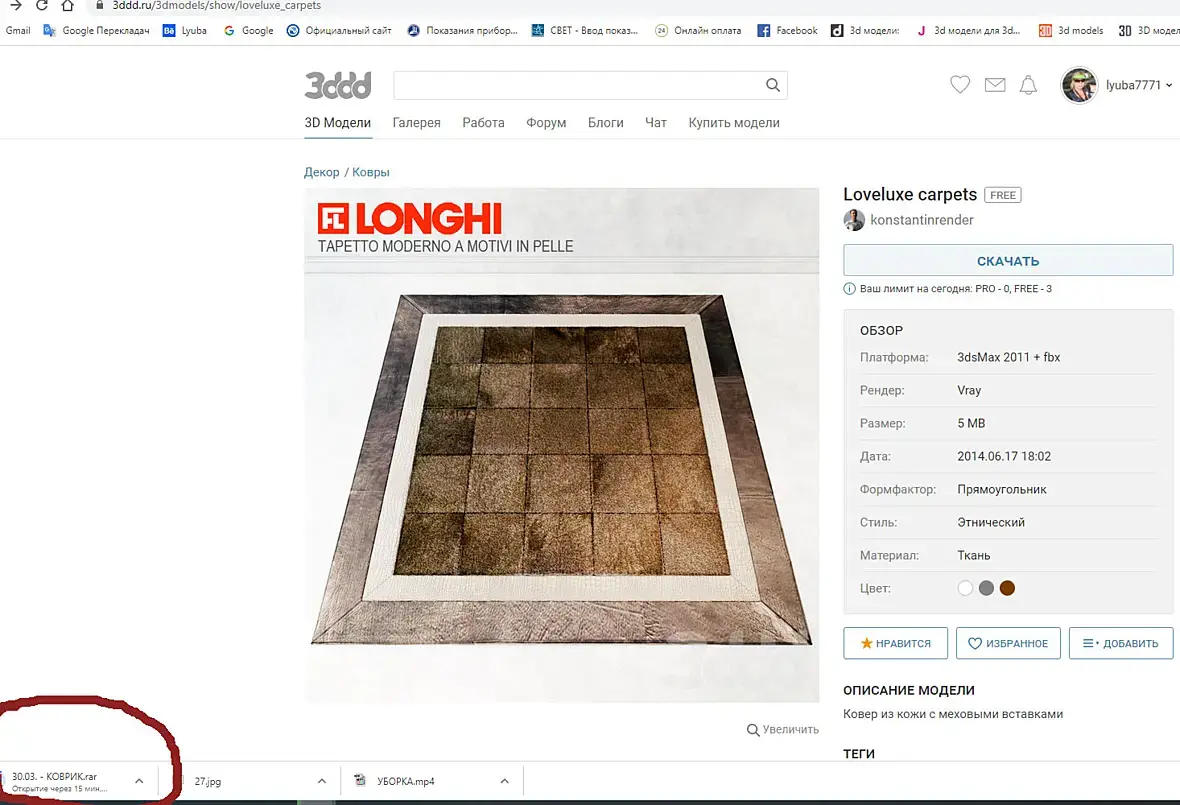Screen dimensions: 1180x805
Task: Expand options for 27.jpg download
Action: pos(322,781)
